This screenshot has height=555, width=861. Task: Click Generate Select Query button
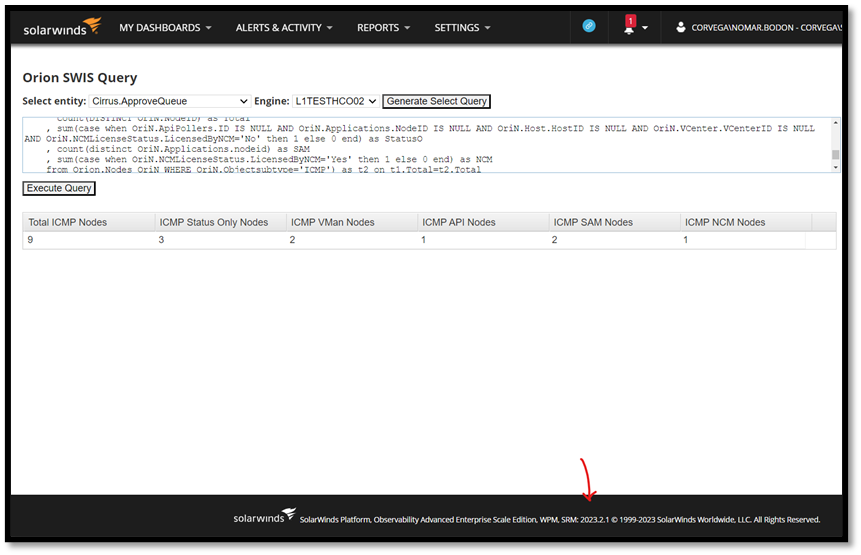click(x=437, y=101)
